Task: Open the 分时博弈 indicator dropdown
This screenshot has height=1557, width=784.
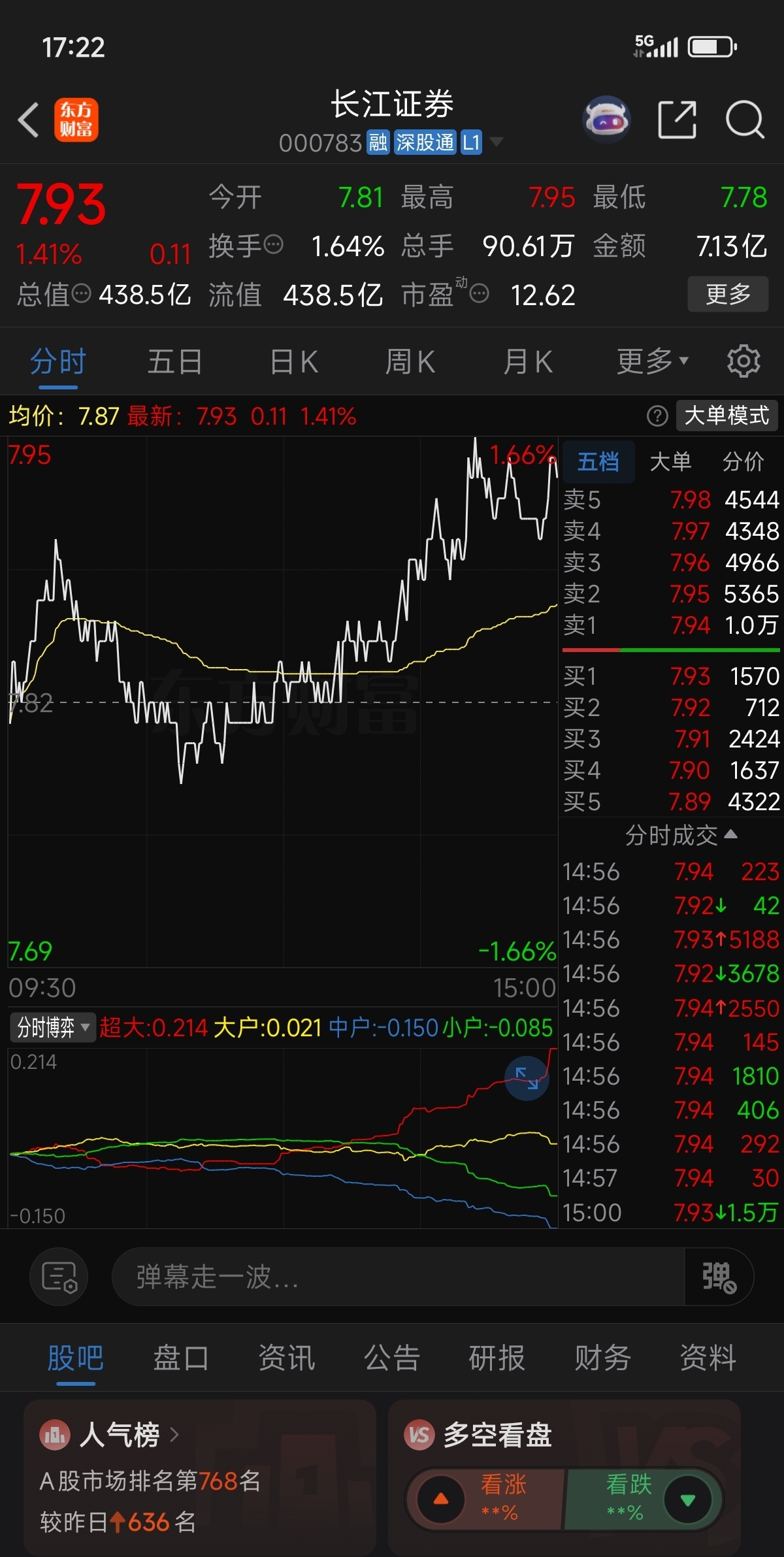Action: pos(52,1027)
